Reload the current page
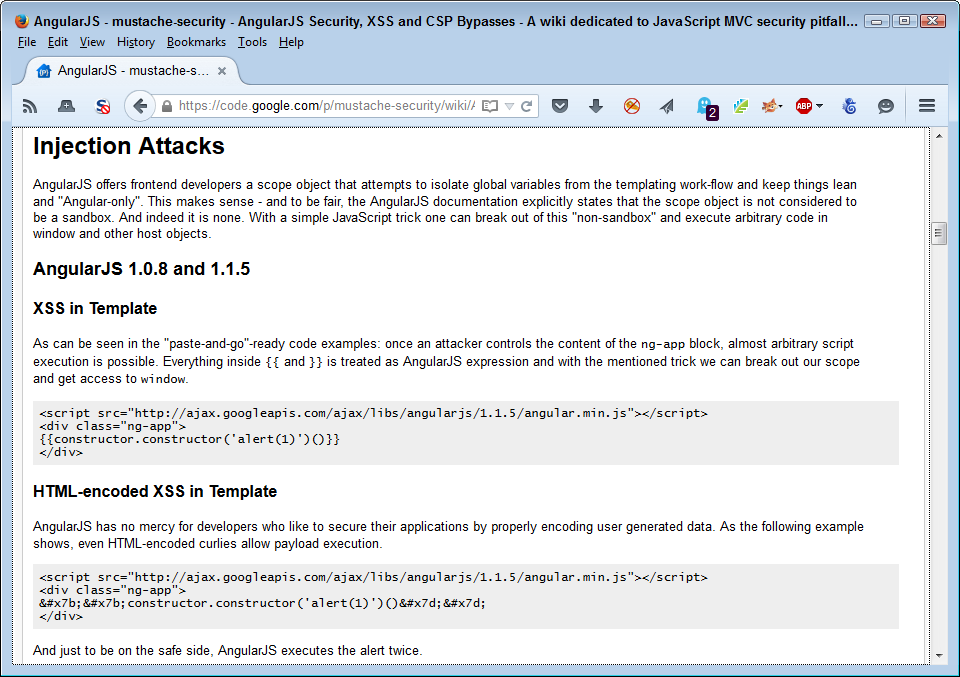Screen dimensions: 960x677 tap(526, 104)
